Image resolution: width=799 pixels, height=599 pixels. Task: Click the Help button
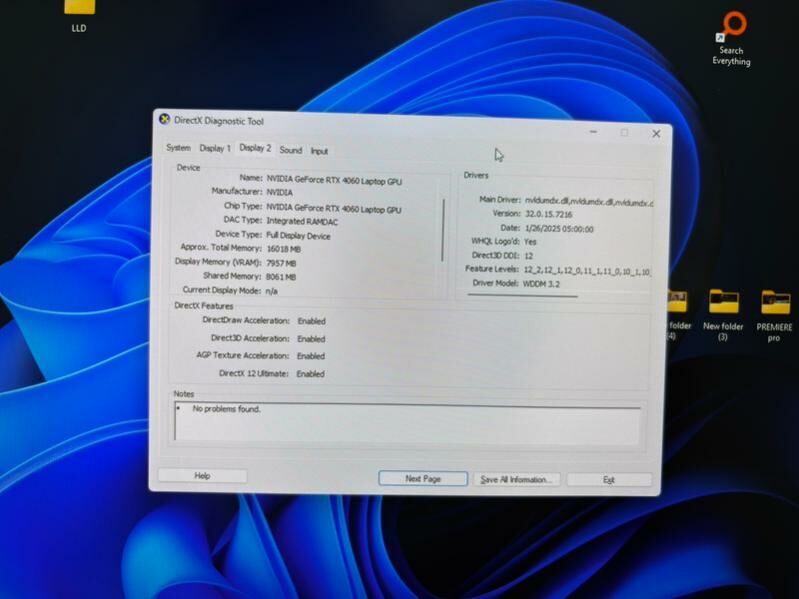point(202,476)
